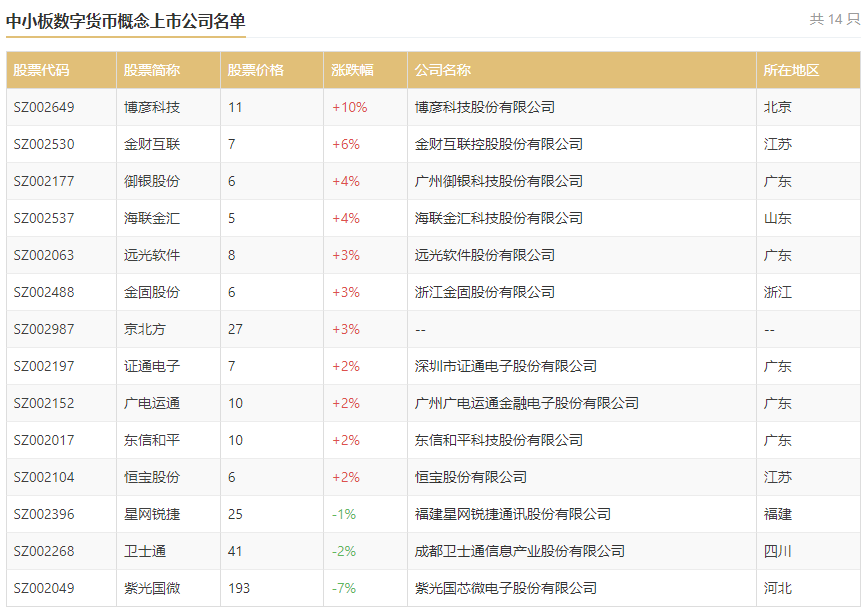863x614 pixels.
Task: Click company 广州广电运通金融电子股份有限公司
Action: [x=527, y=403]
